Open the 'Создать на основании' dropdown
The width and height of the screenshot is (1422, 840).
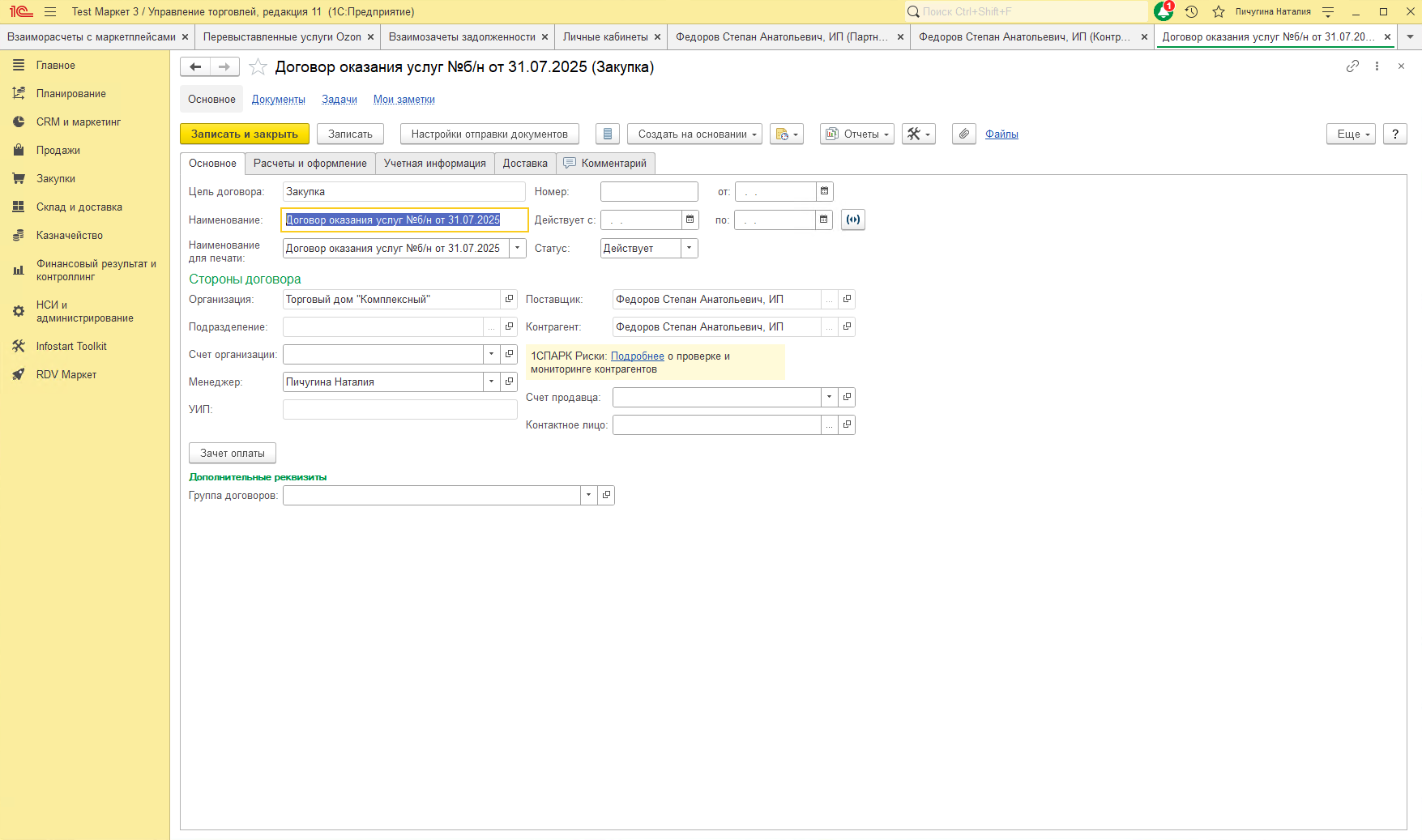[x=694, y=134]
